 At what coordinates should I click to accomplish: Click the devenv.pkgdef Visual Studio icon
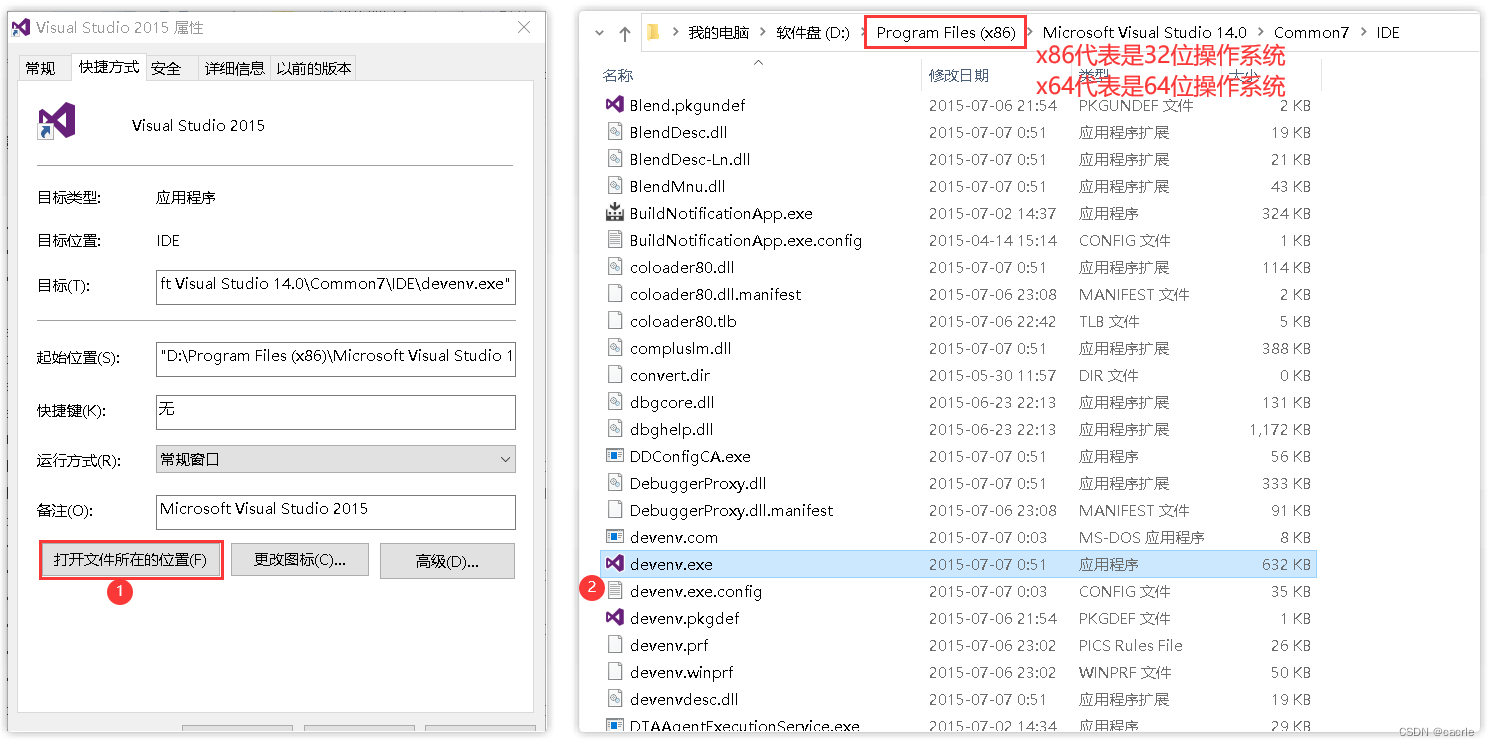coord(614,618)
